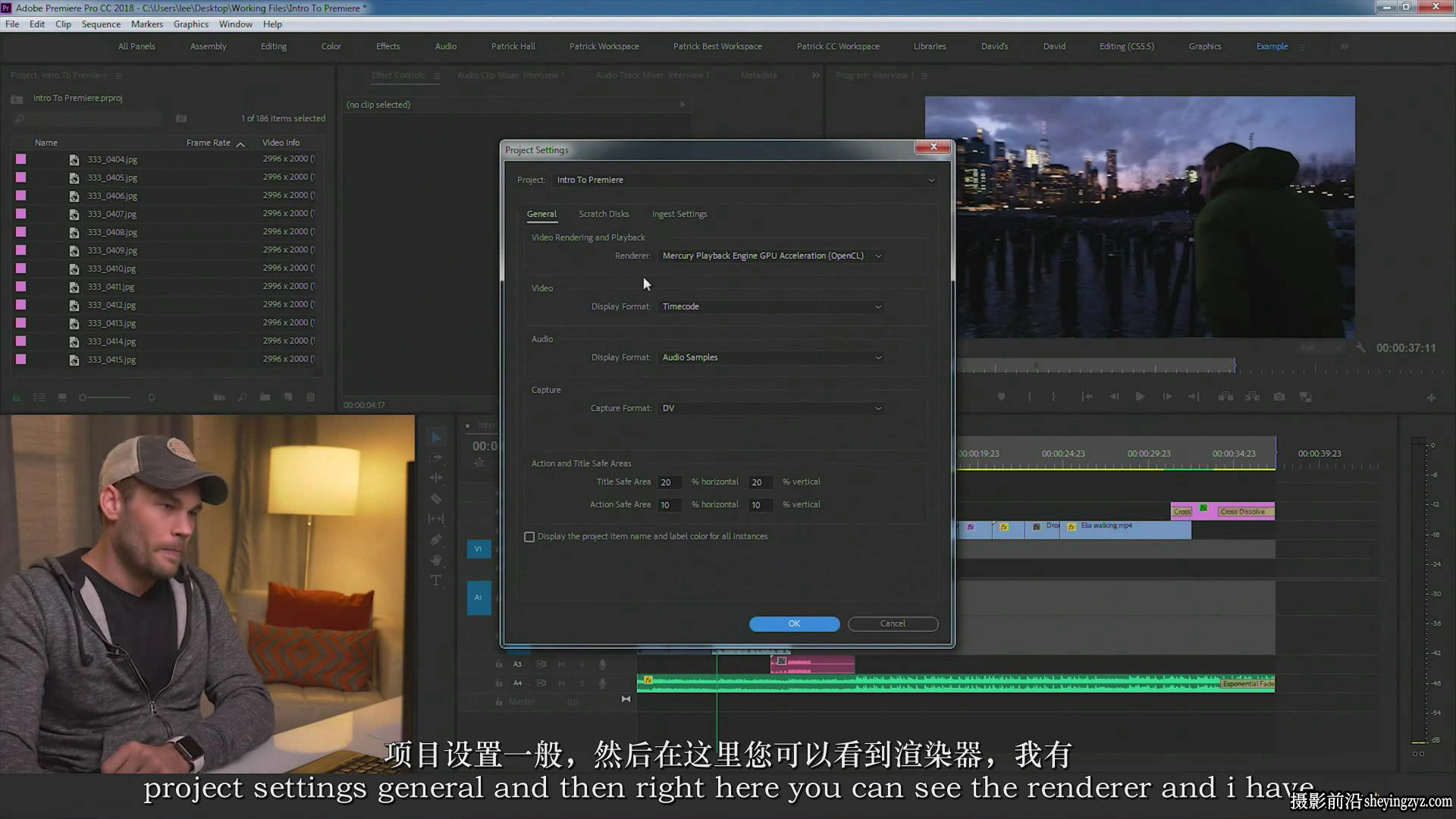Switch to the Ingest Settings tab
Screen dimensions: 1456x819
(679, 215)
